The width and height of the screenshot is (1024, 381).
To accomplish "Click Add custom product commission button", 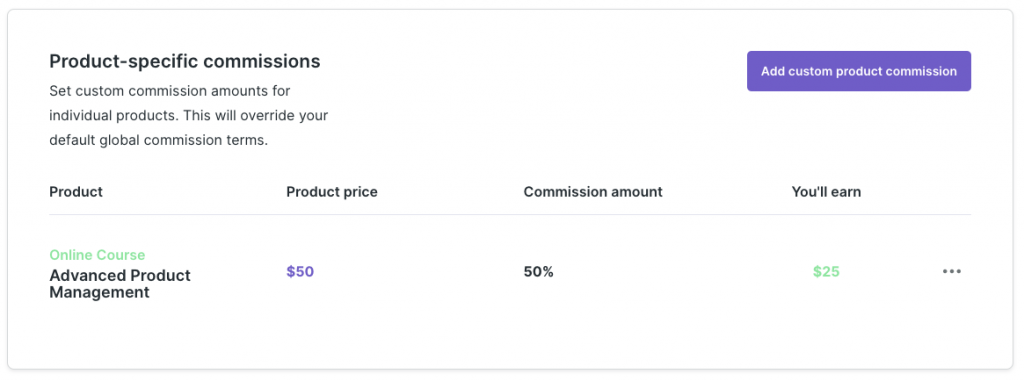I will (859, 71).
